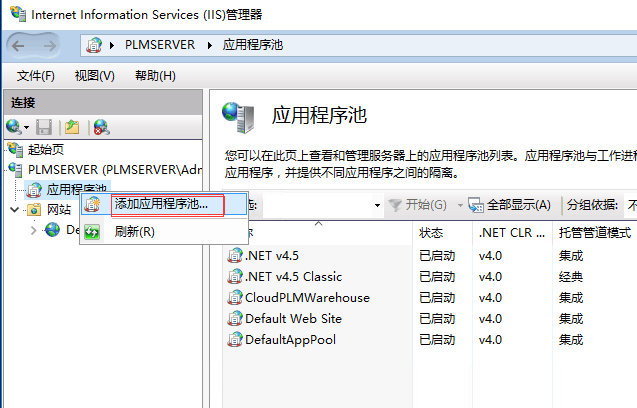637x408 pixels.
Task: Select the .NET v4.5 Classic pool row
Action: click(431, 277)
